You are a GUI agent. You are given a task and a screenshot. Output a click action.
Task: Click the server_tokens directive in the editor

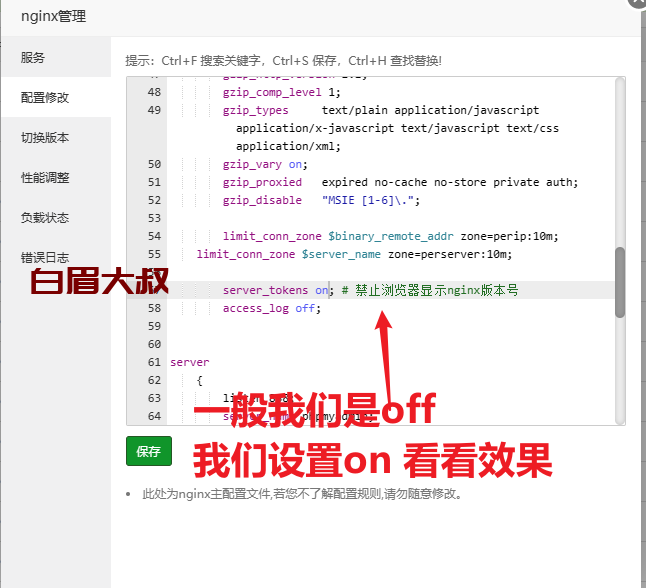click(x=265, y=290)
